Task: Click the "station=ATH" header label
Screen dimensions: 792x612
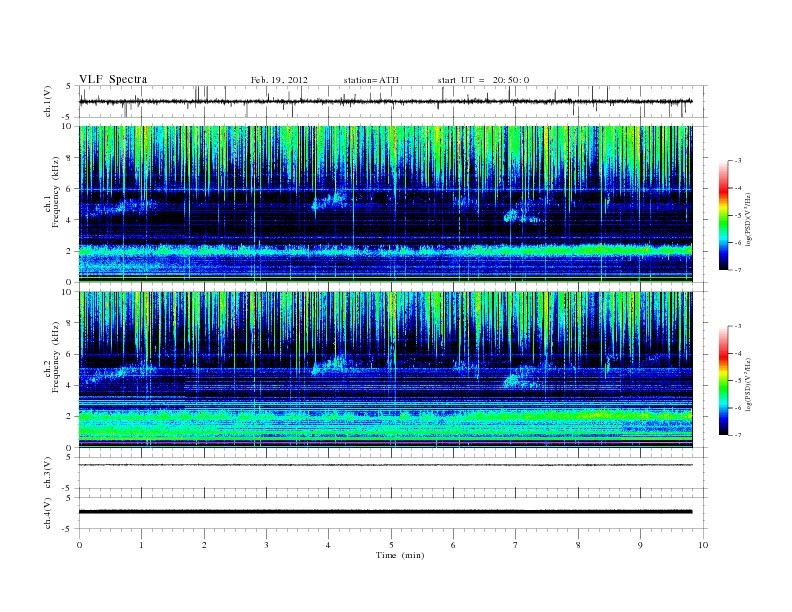Action: click(x=371, y=80)
